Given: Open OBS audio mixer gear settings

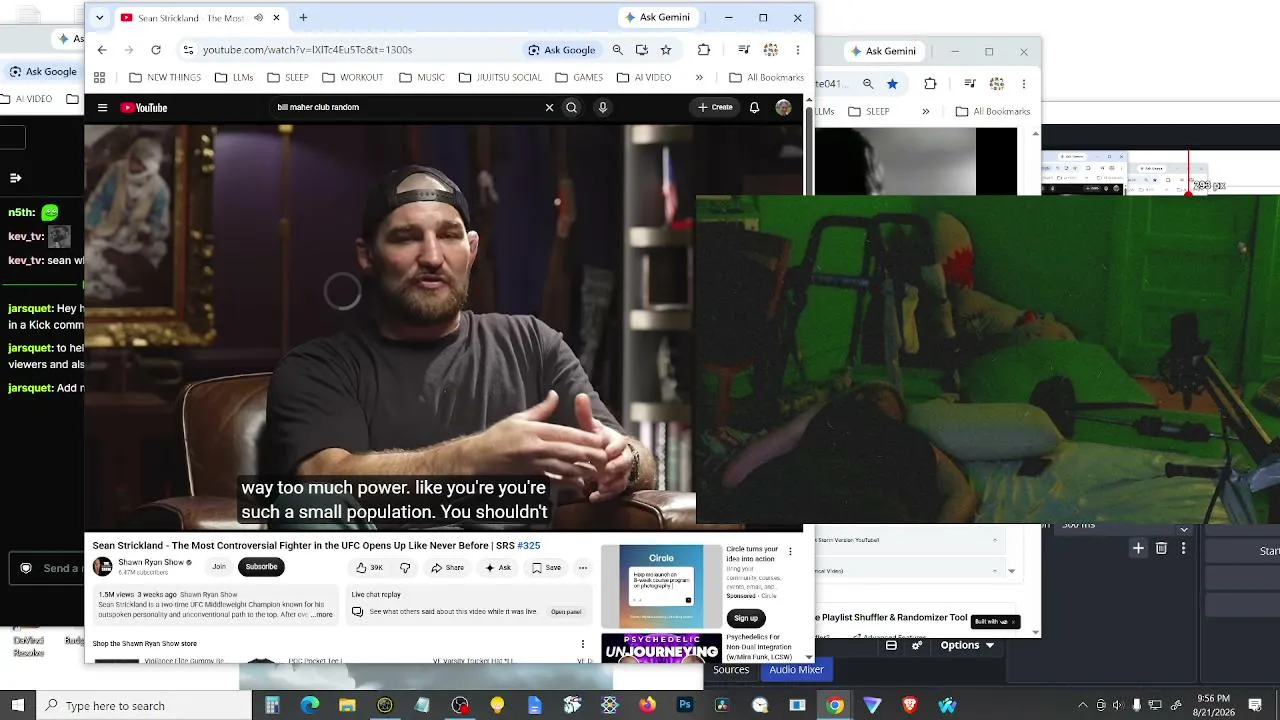Looking at the screenshot, I should [x=917, y=646].
